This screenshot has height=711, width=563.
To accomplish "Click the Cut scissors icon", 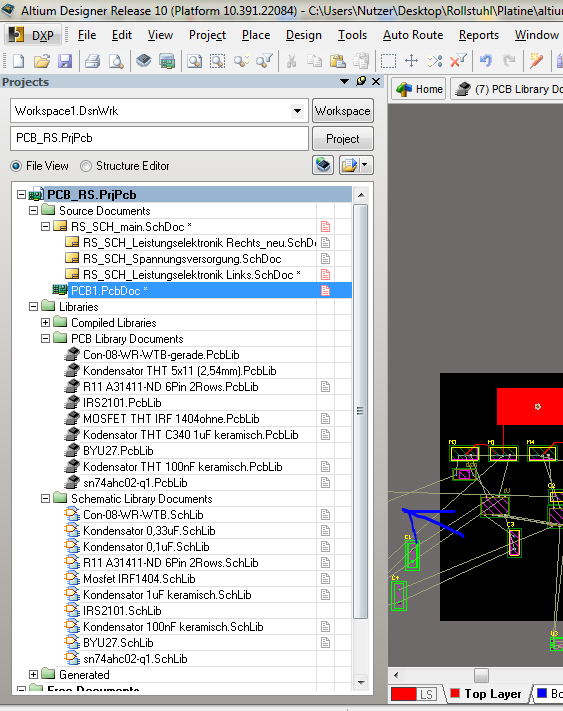I will (291, 61).
